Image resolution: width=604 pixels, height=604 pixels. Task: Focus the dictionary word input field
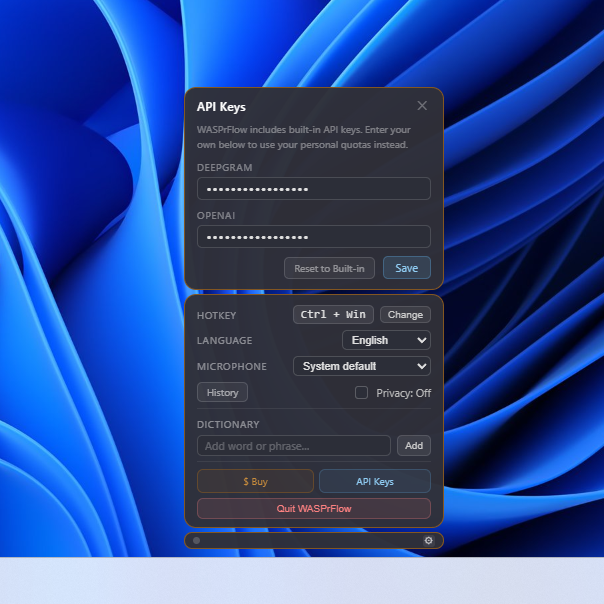294,446
